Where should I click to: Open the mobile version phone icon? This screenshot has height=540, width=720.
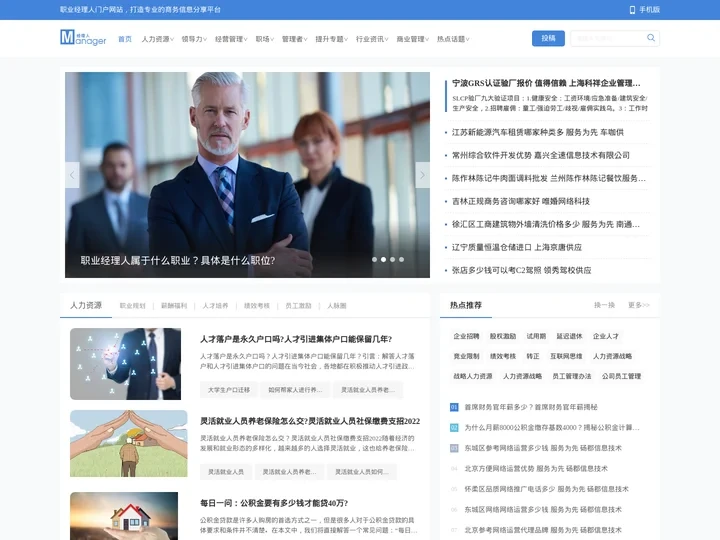[632, 10]
